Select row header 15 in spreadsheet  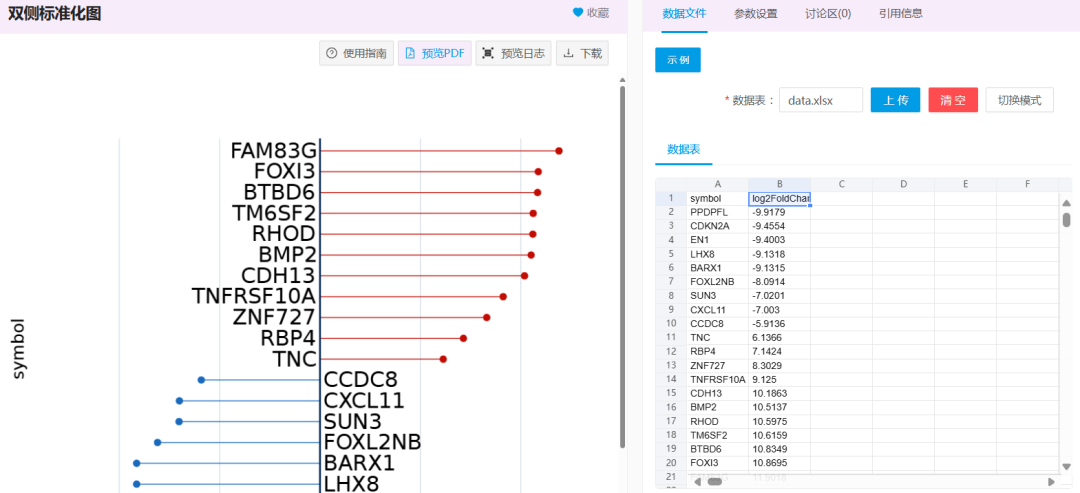pyautogui.click(x=671, y=393)
